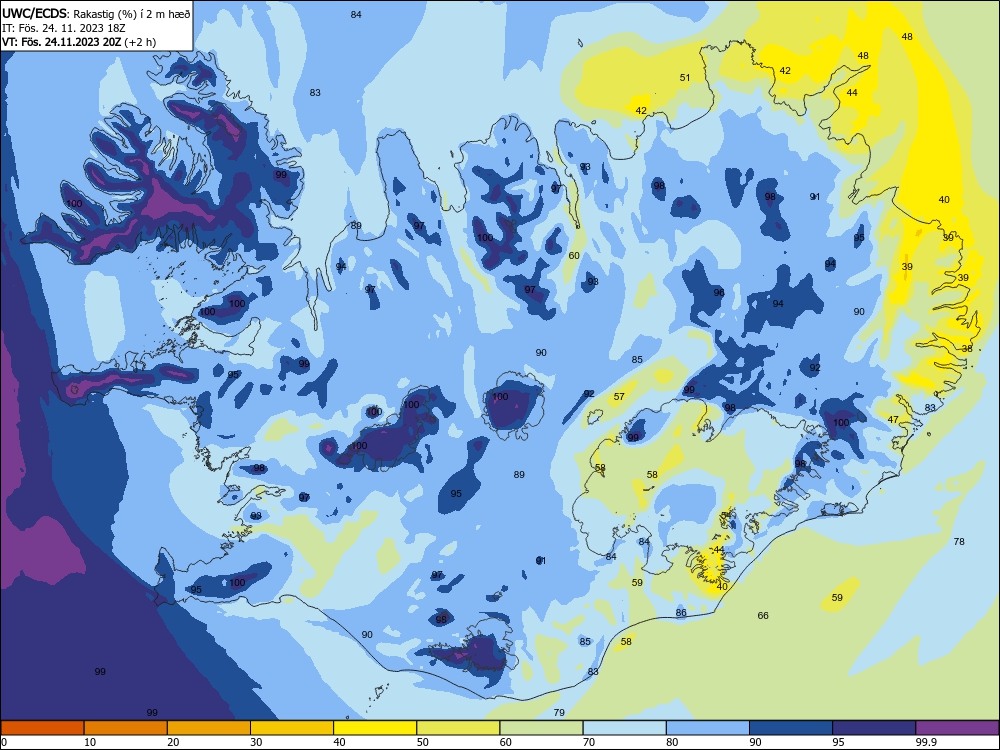Click the 30–40 amber legend swatch
The image size is (1000, 750).
tap(292, 728)
